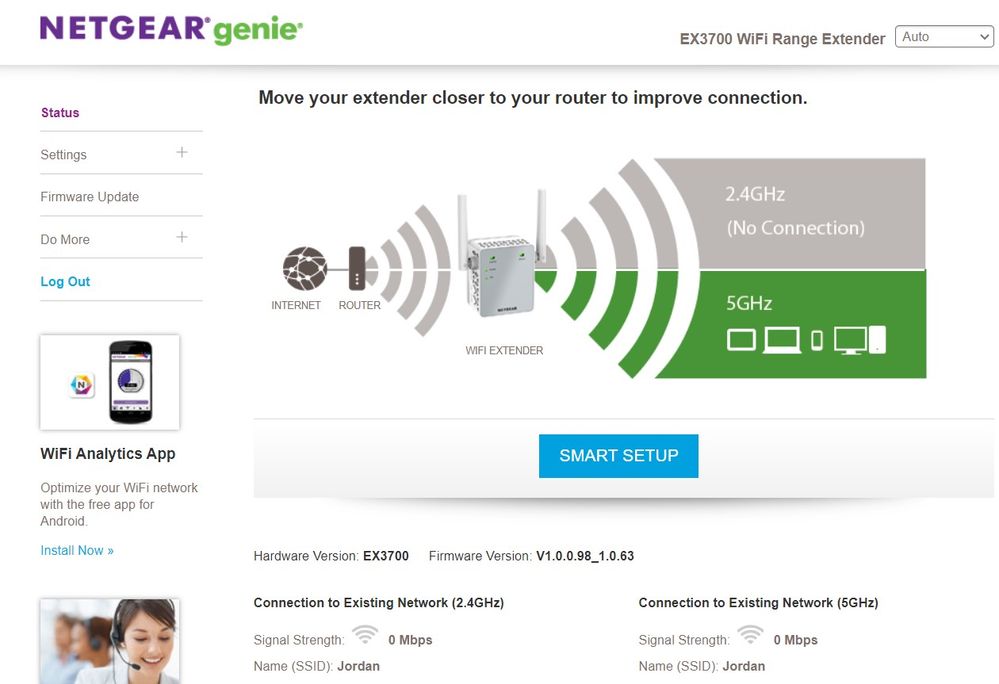Expand the Settings plus icon

pos(182,152)
